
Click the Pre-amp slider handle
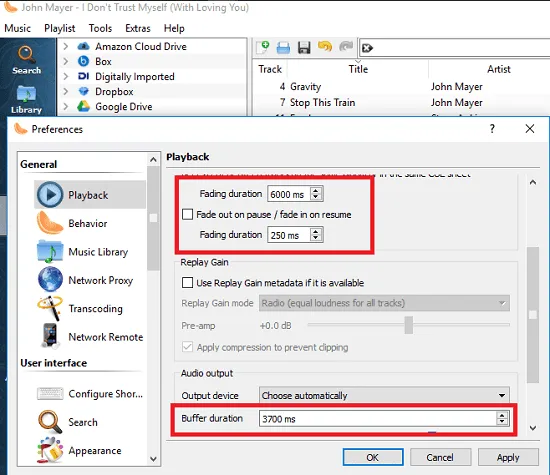click(409, 325)
